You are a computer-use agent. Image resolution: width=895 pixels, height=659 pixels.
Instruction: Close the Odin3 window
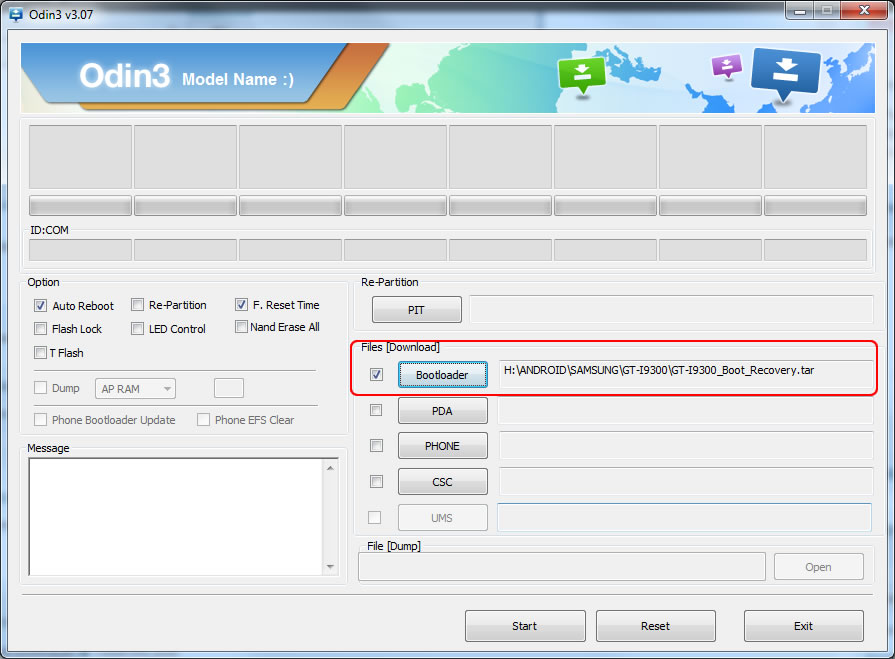coord(865,10)
